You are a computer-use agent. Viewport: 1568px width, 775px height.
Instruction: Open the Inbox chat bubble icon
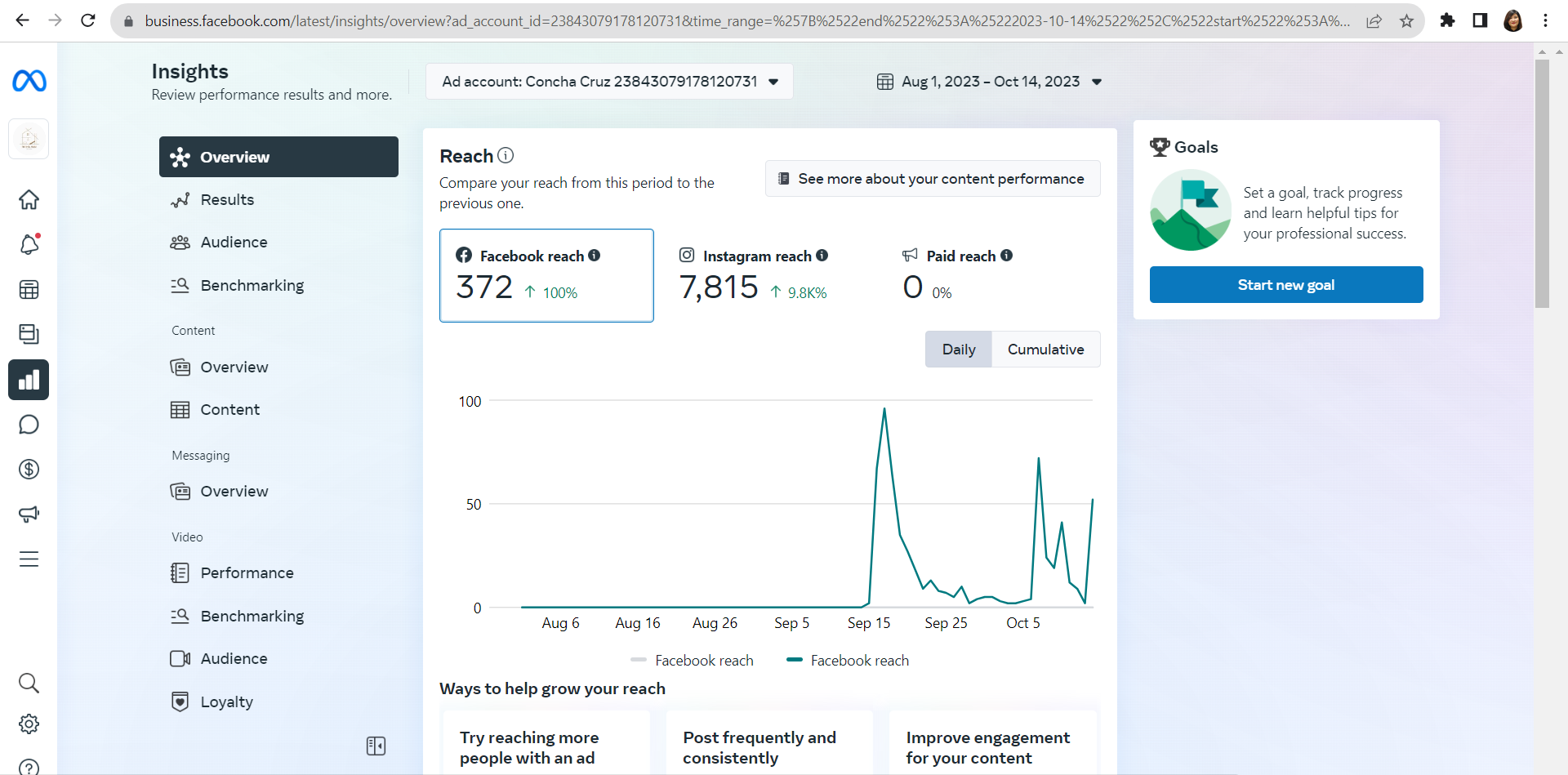pos(29,425)
